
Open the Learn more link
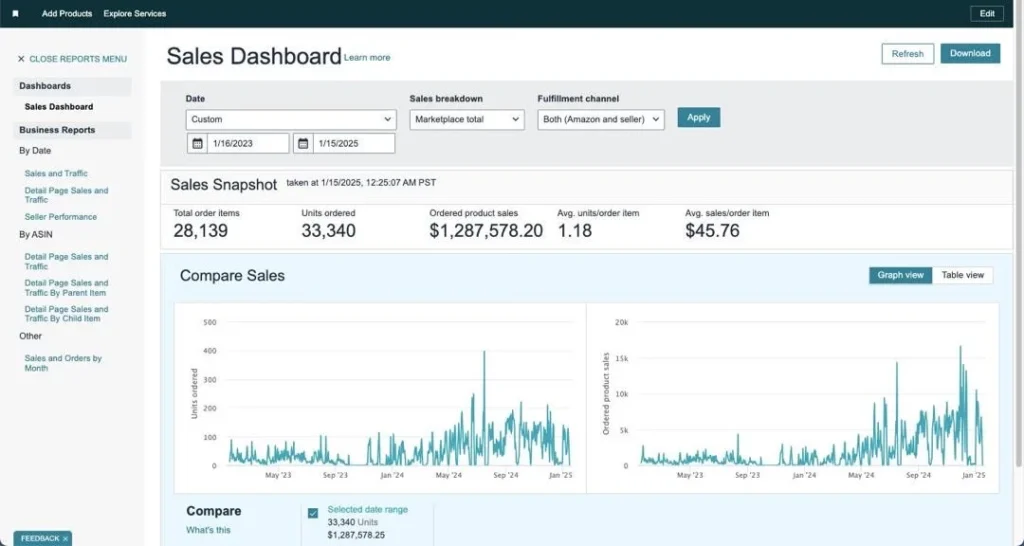pos(367,58)
